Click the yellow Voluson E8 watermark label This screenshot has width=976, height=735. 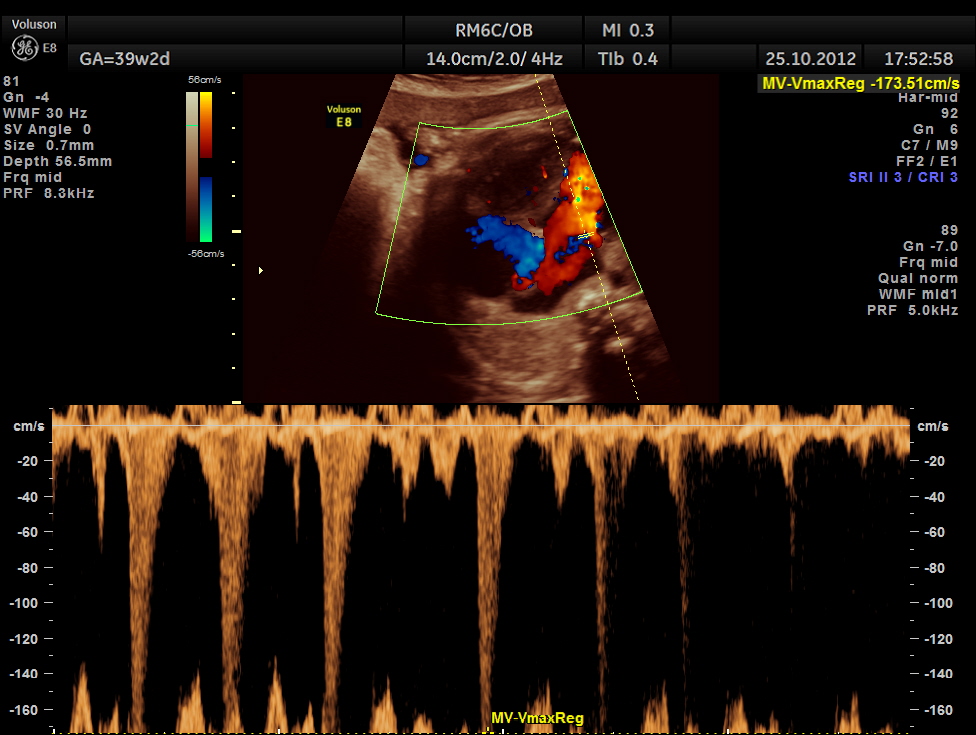tap(342, 115)
